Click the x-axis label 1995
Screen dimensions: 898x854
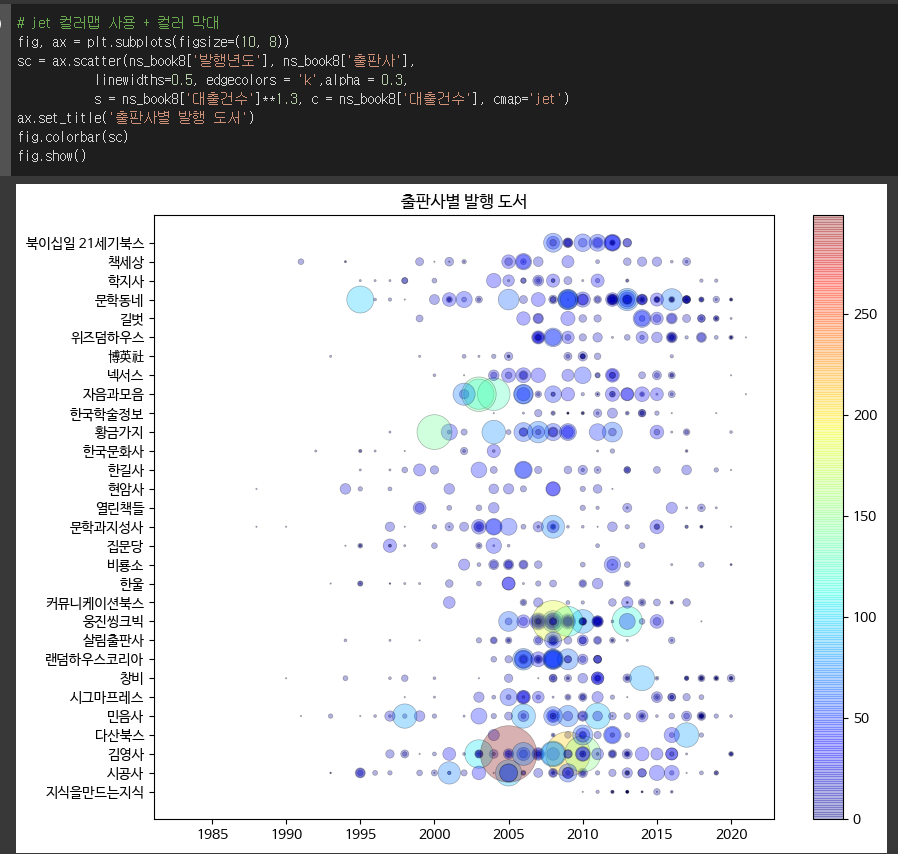(360, 834)
